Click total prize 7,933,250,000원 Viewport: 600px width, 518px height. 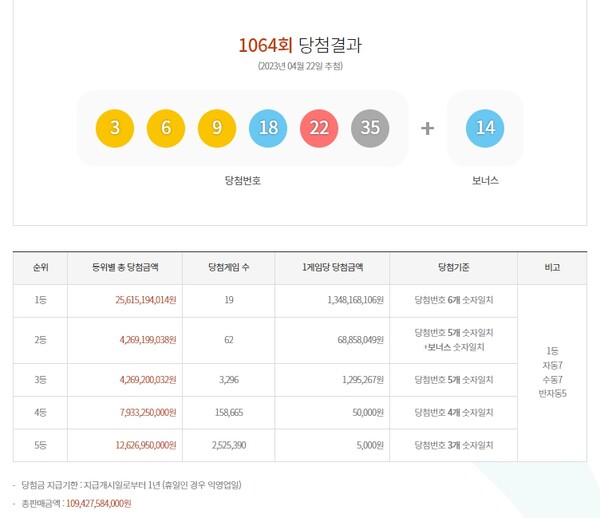tap(148, 412)
